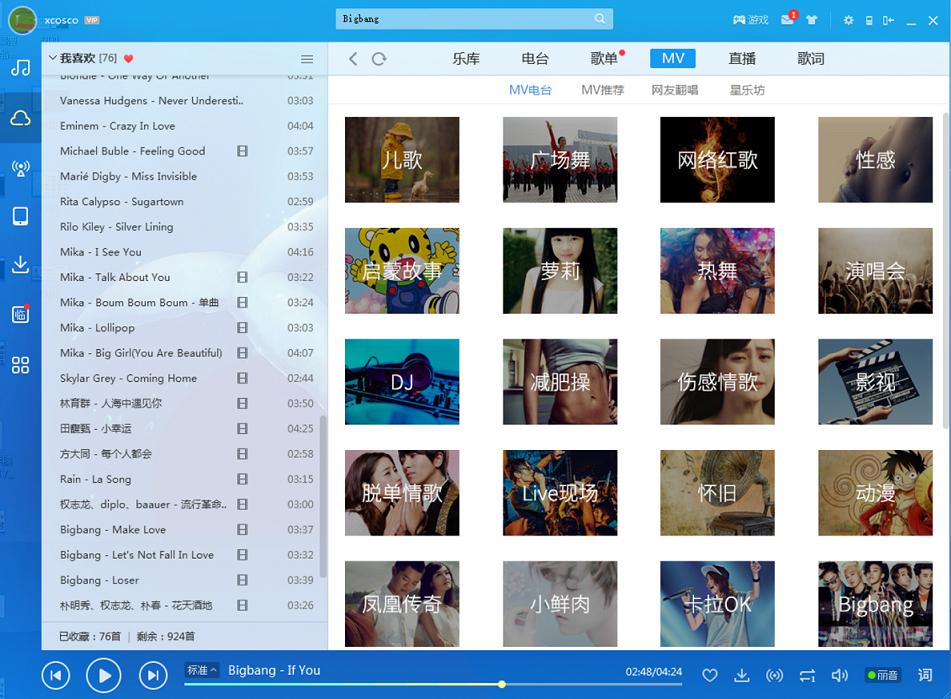Open the 标准 audio quality dropdown

(x=201, y=670)
